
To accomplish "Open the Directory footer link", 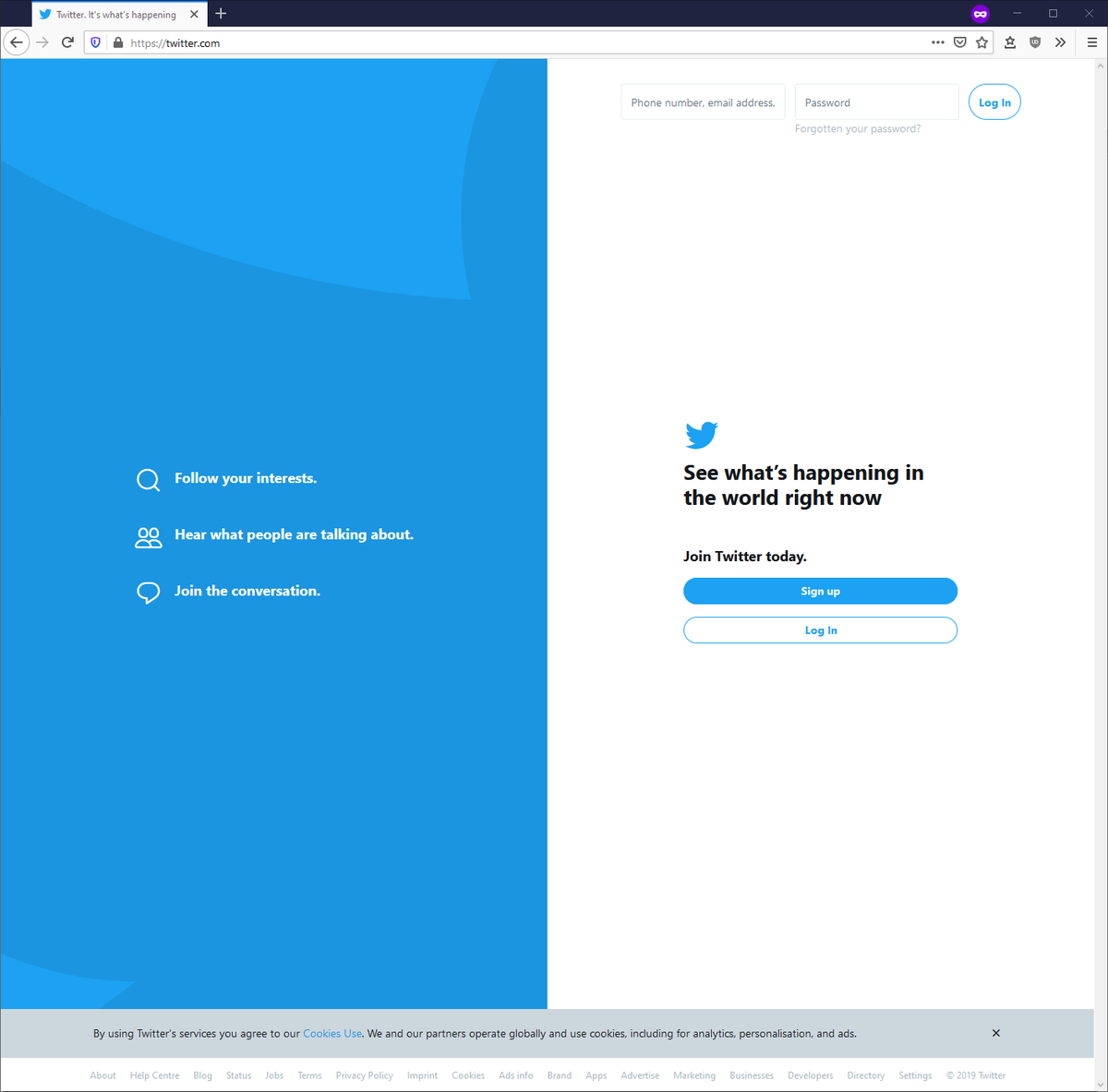I will coord(865,1075).
